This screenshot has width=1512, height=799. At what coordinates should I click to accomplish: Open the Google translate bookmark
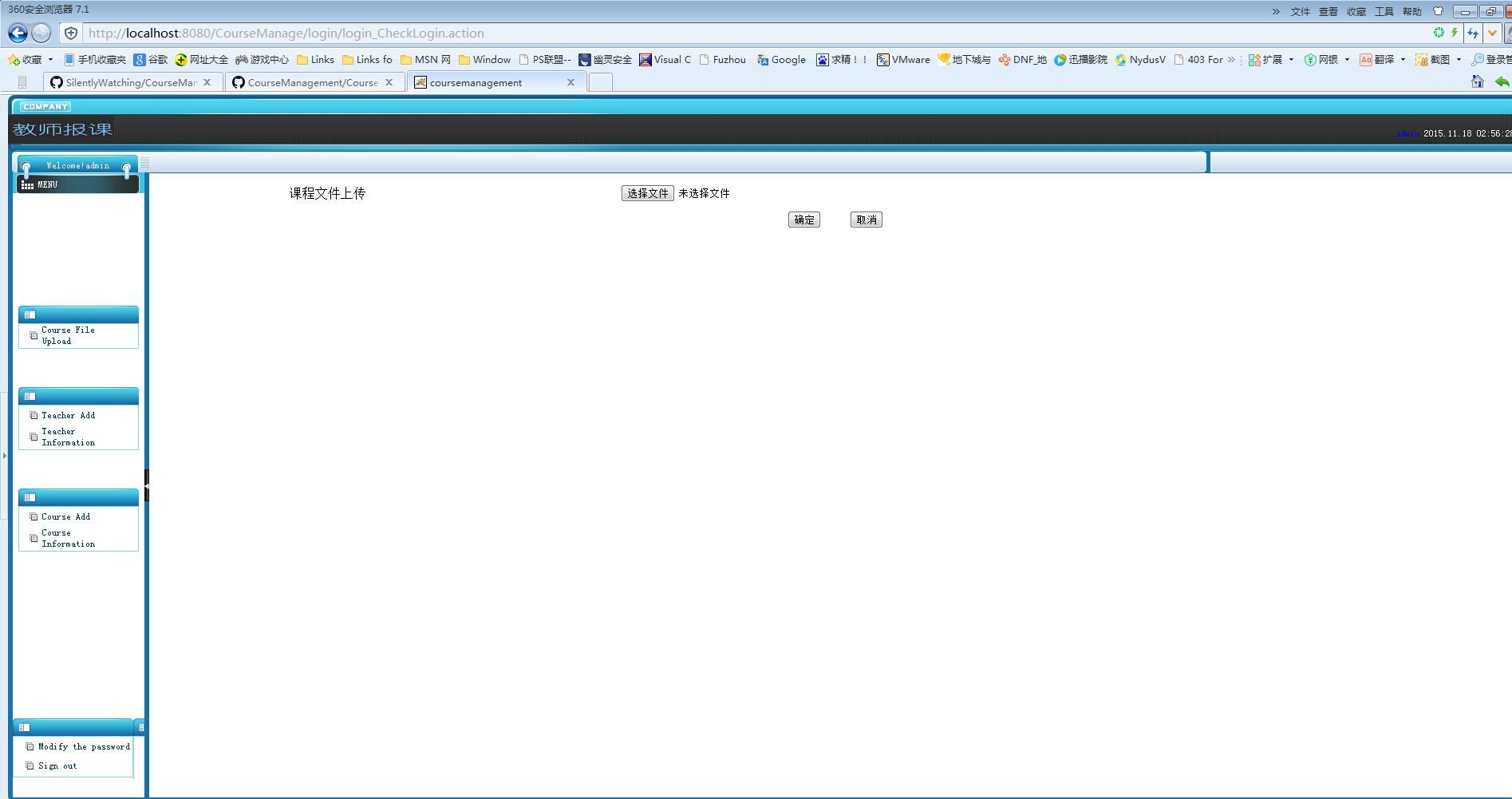[x=781, y=60]
